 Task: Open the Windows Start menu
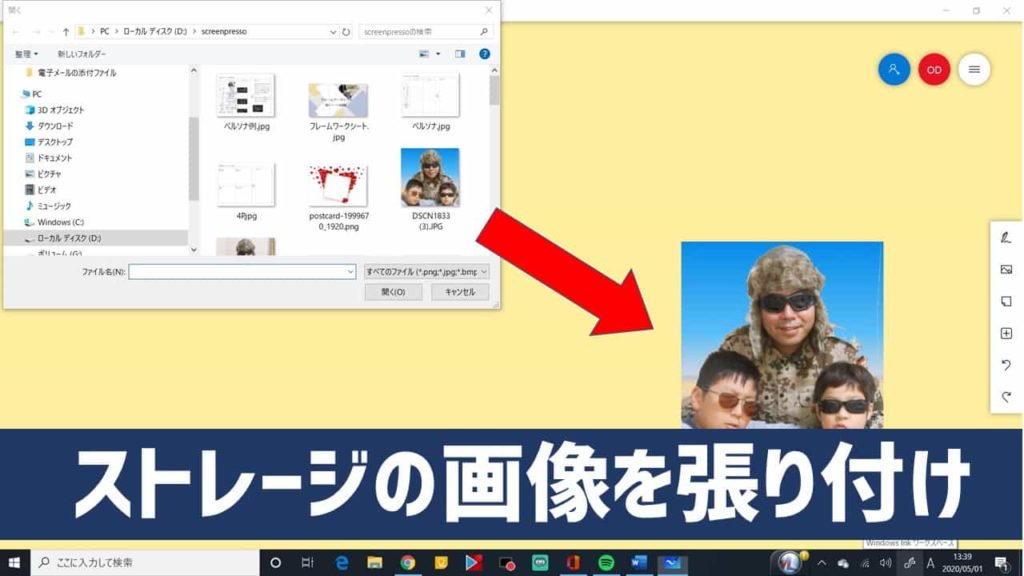tap(14, 562)
